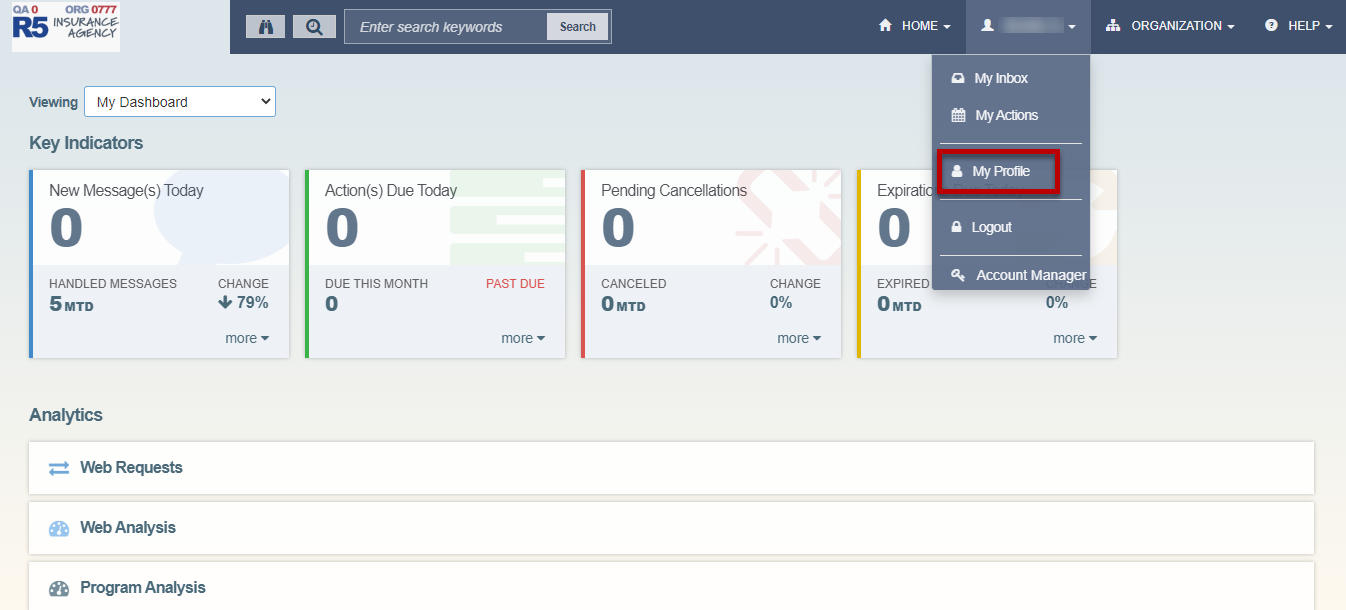Open the Viewing My Dashboard dropdown

[x=180, y=102]
